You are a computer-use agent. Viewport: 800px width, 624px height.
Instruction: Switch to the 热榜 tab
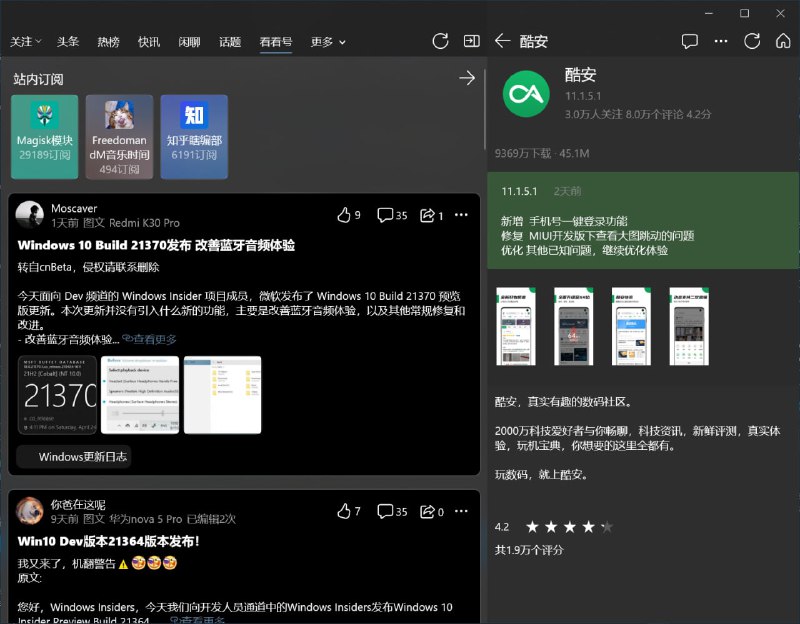click(x=107, y=43)
